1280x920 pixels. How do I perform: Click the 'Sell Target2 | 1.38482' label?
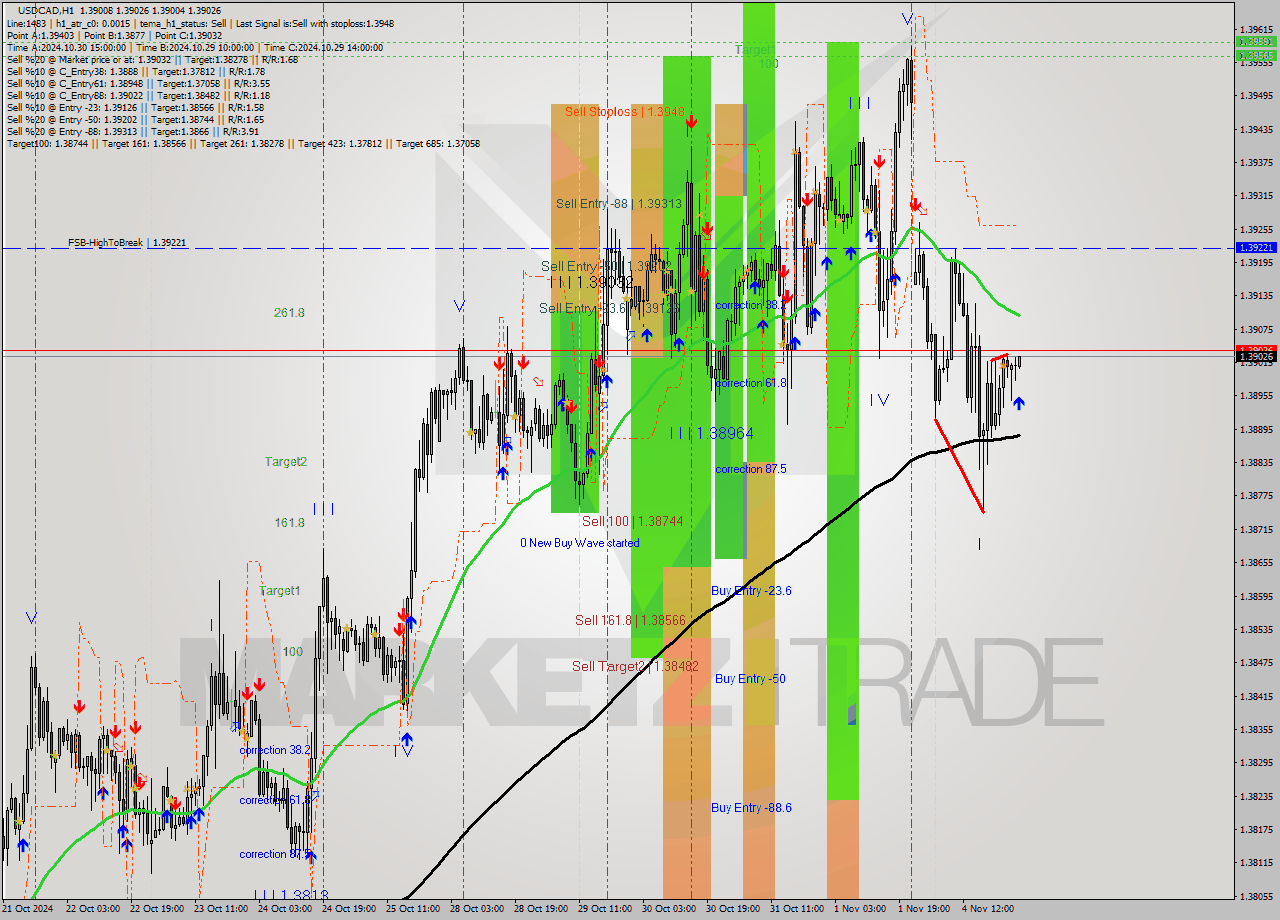tap(635, 666)
